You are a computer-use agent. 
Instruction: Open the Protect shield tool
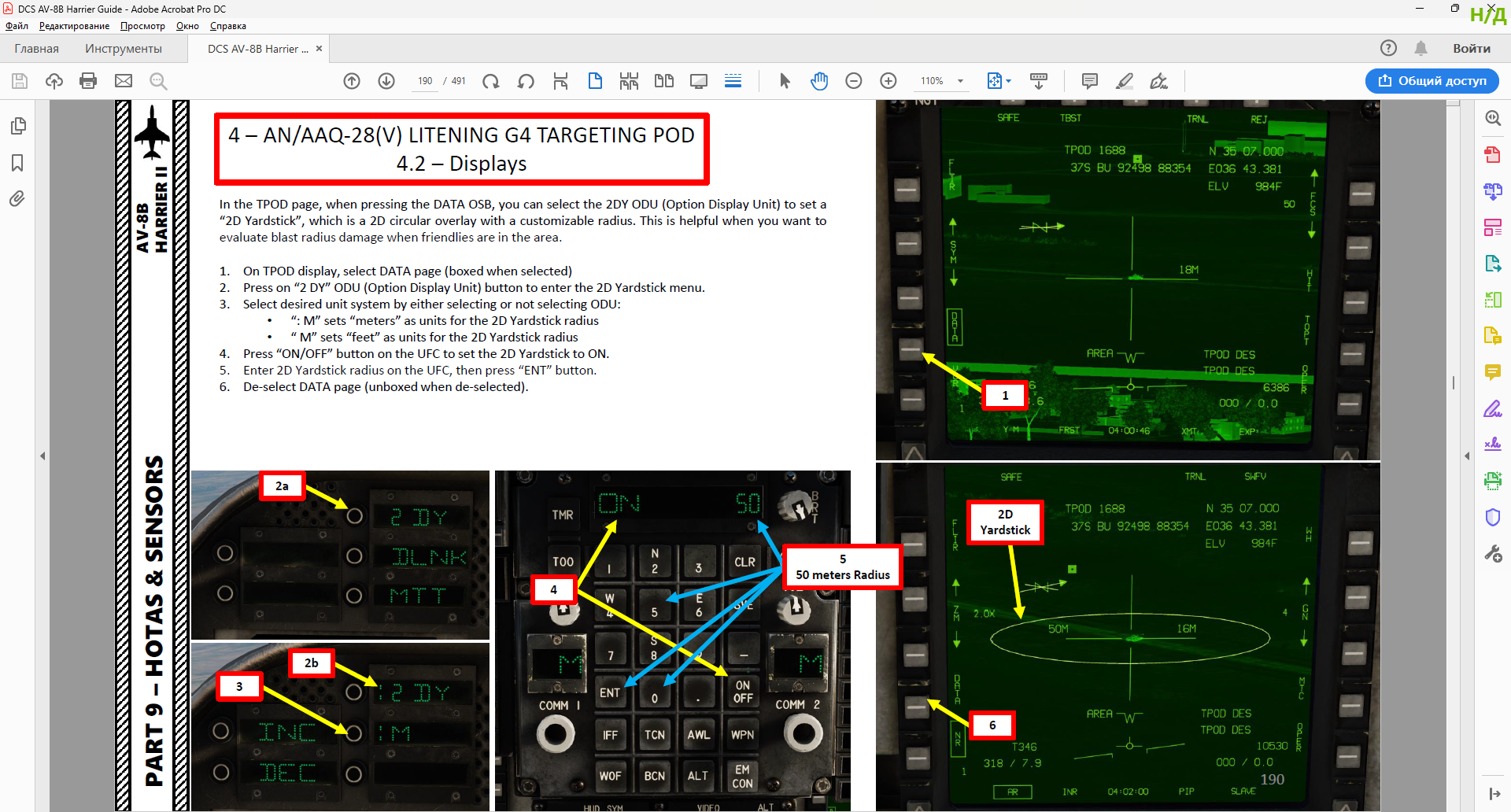click(x=1493, y=517)
